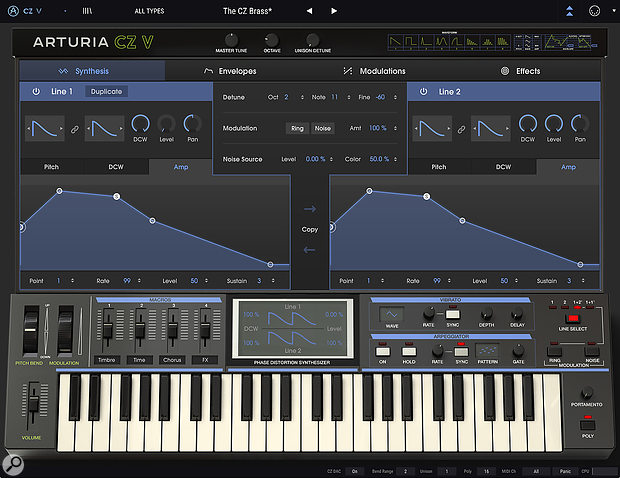Open Line 1 Pitch envelope tab
Viewport: 620px width, 478px height.
[x=51, y=167]
